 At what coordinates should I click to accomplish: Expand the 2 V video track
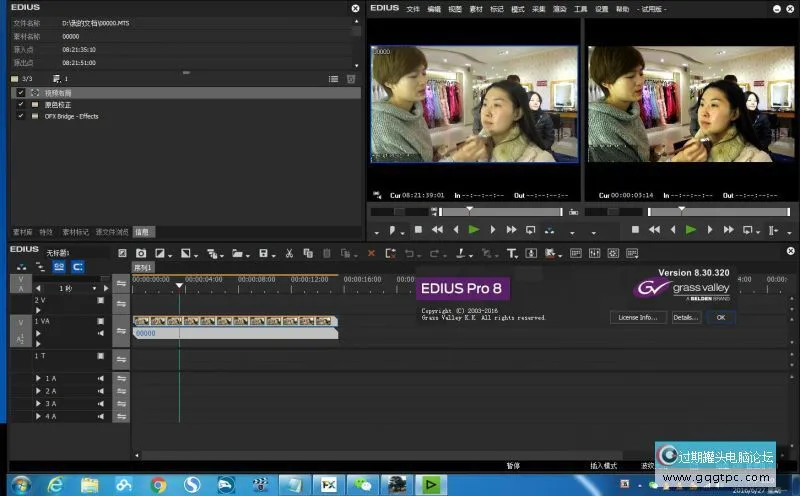pyautogui.click(x=39, y=310)
